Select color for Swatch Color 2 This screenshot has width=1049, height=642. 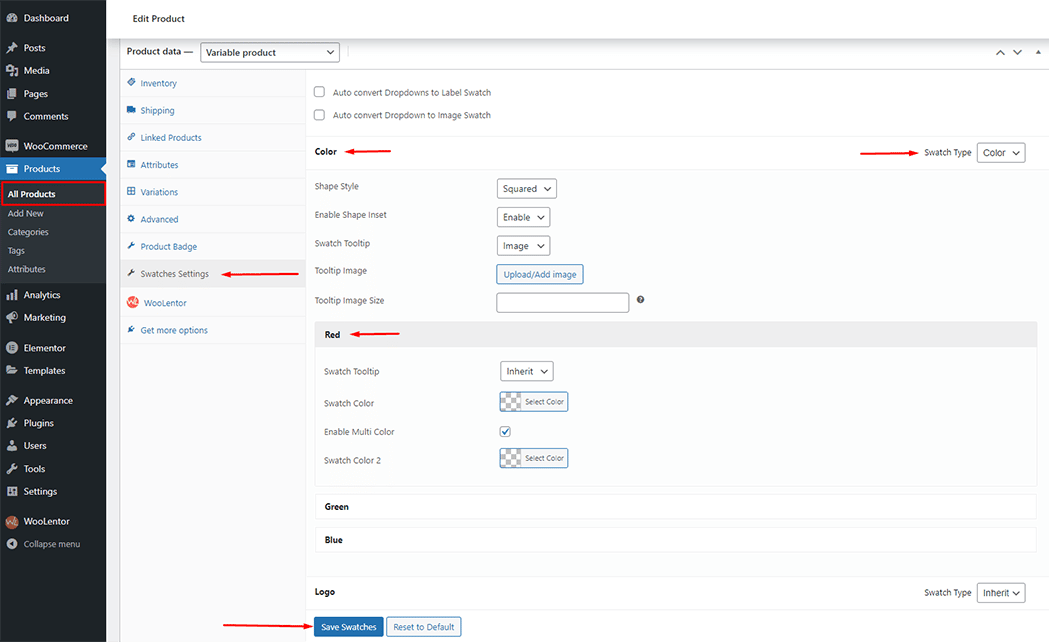click(534, 459)
